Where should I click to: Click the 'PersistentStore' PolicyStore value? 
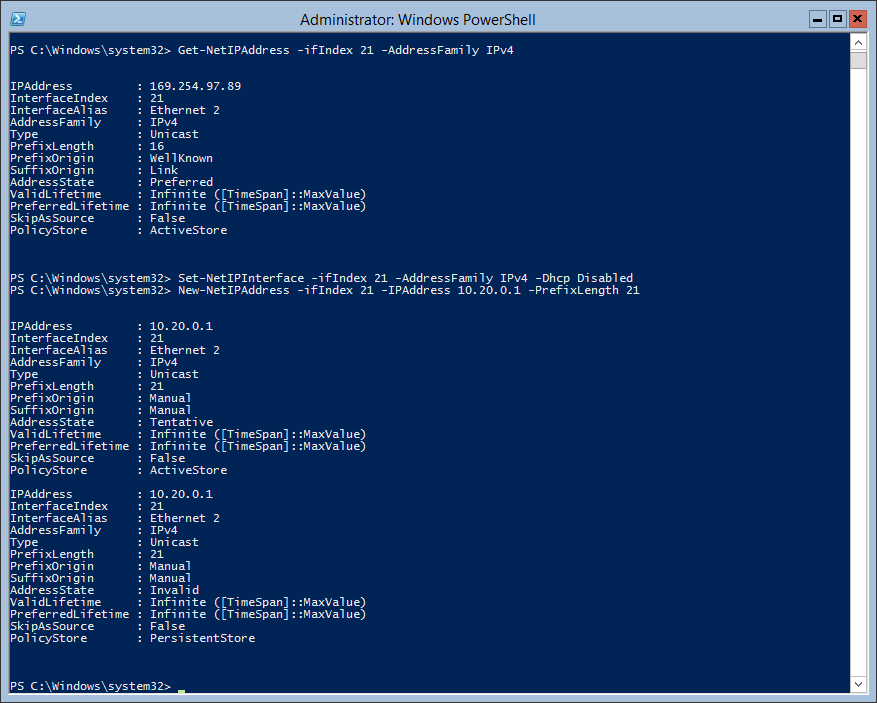click(x=202, y=638)
